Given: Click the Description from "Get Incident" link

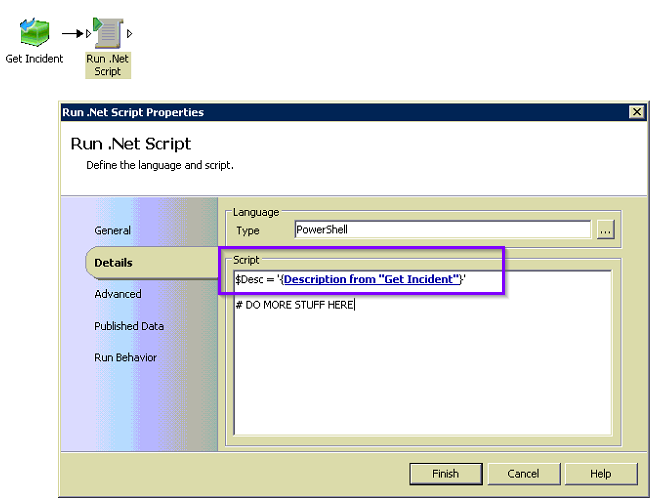Looking at the screenshot, I should [372, 279].
